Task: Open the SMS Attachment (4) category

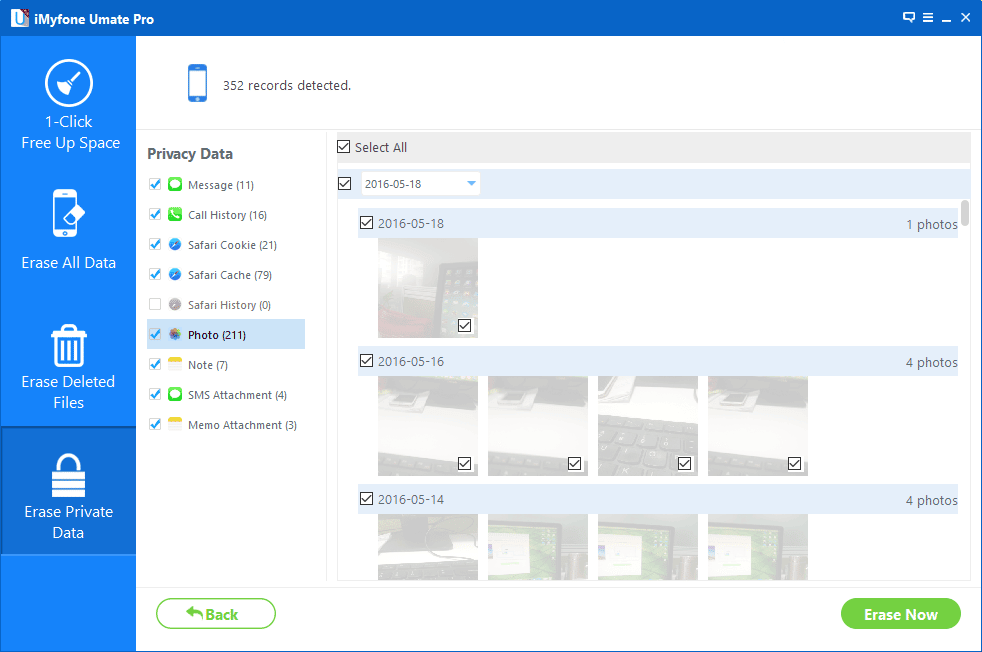Action: click(x=237, y=395)
